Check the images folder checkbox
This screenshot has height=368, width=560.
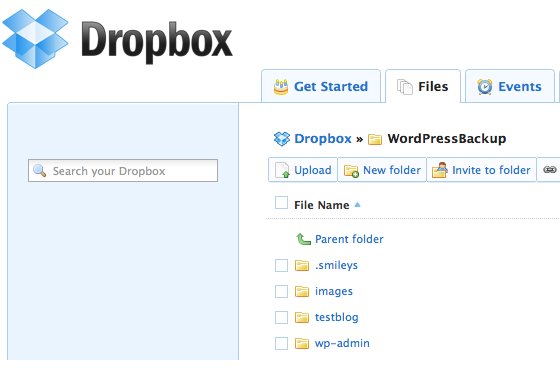281,291
